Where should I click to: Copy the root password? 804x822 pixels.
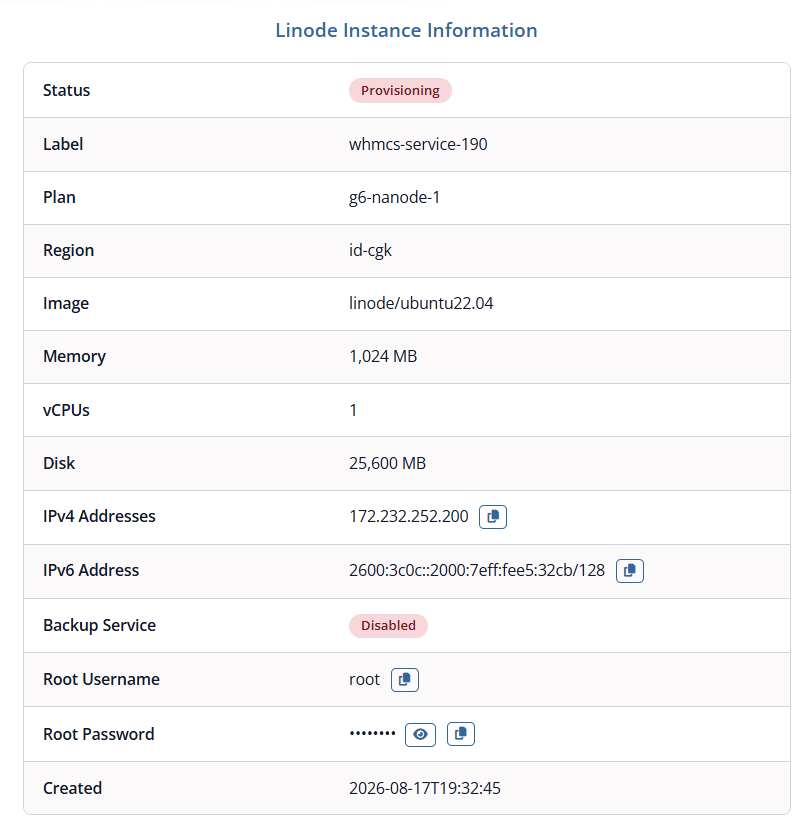click(x=461, y=734)
